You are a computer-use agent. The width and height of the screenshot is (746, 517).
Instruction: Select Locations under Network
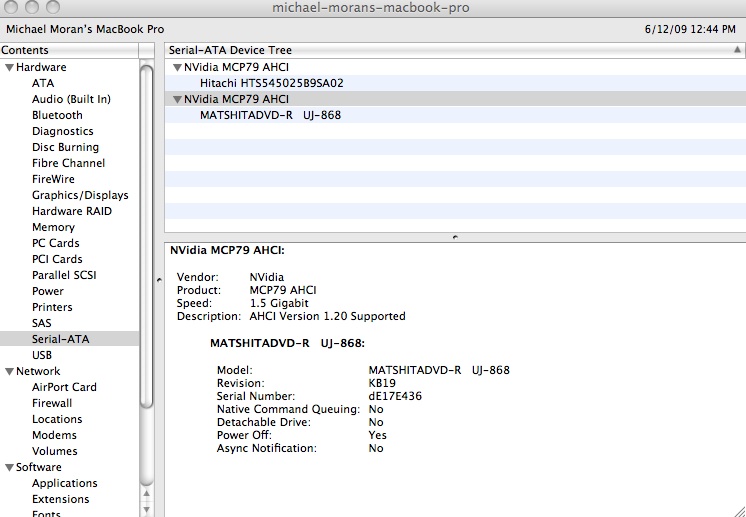57,419
